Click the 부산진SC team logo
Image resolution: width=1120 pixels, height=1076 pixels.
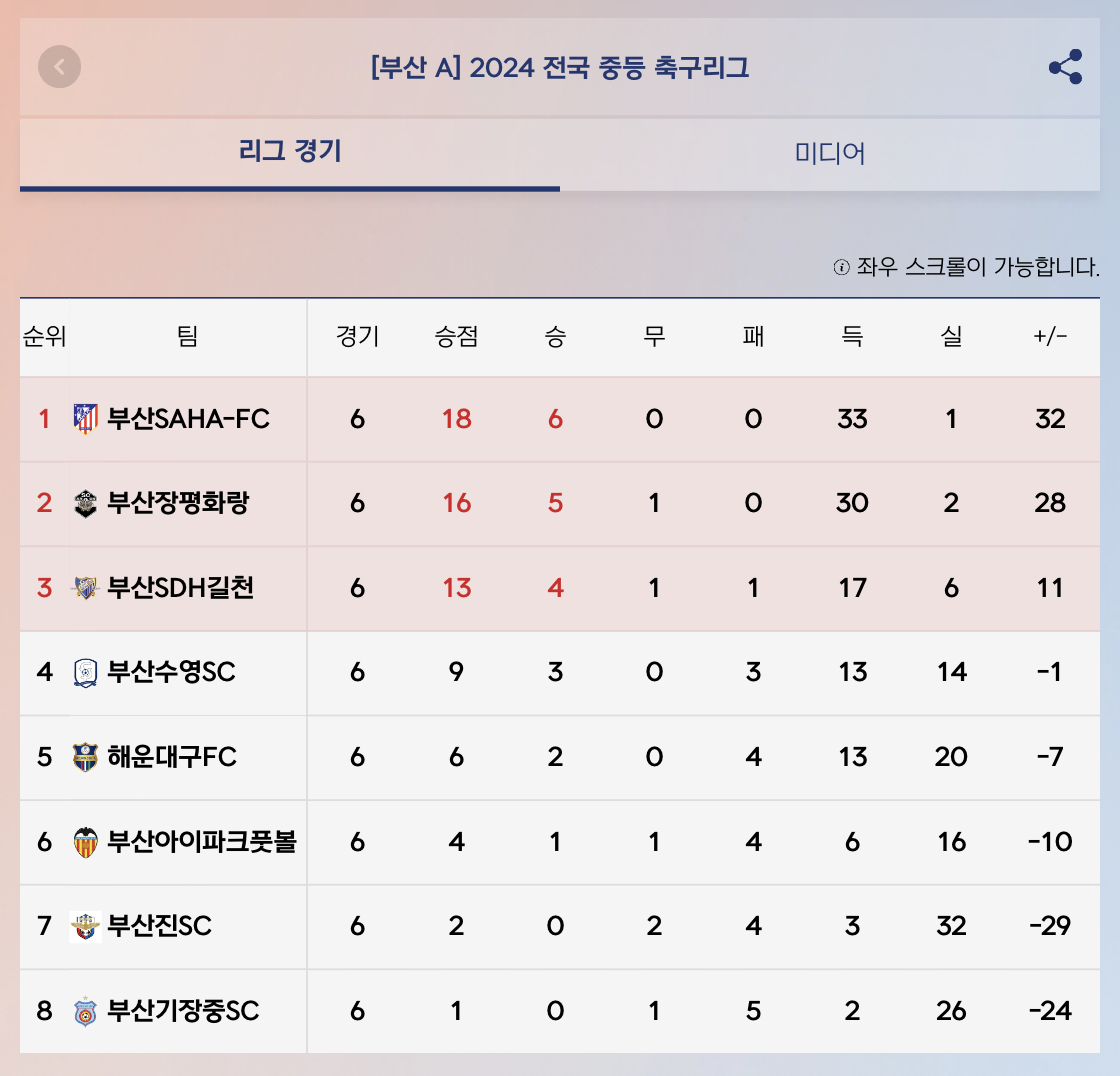point(86,927)
